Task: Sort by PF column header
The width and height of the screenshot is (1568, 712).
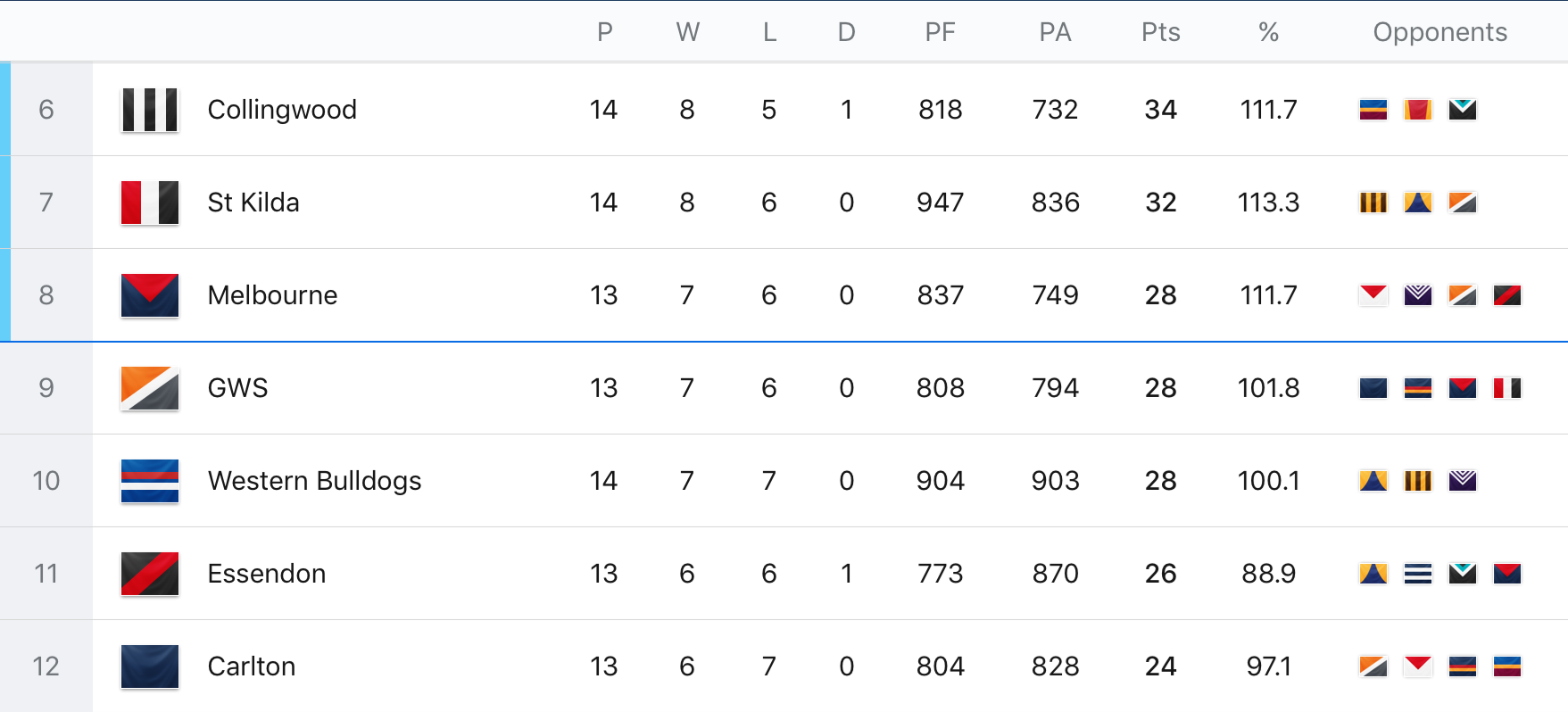Action: click(x=941, y=32)
